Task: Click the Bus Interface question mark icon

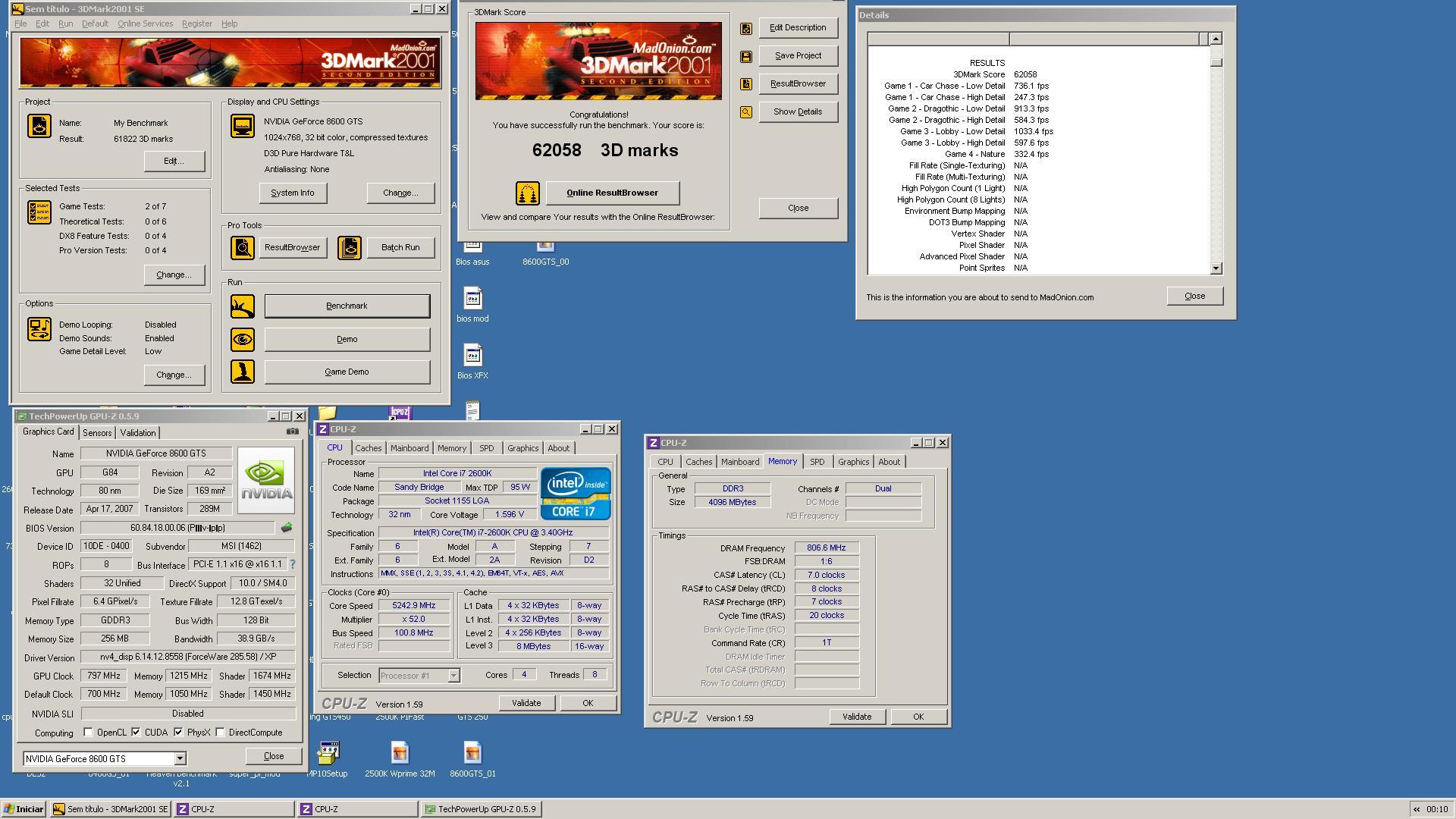Action: (293, 564)
